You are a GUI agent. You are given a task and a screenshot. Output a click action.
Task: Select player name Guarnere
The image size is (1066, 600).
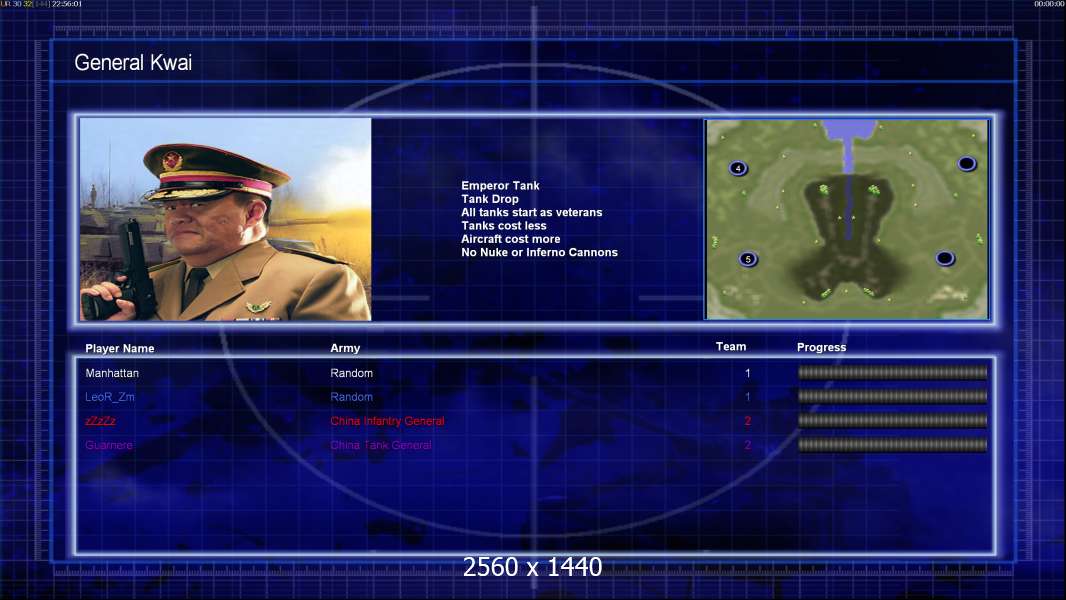109,445
